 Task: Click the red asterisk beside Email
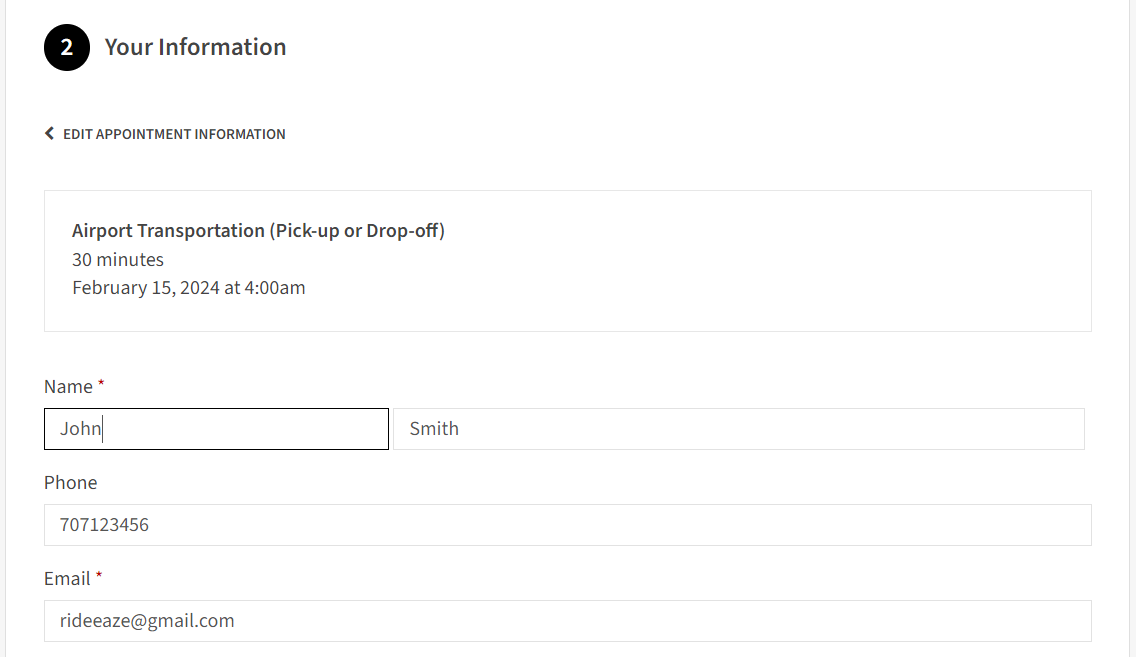pos(99,575)
